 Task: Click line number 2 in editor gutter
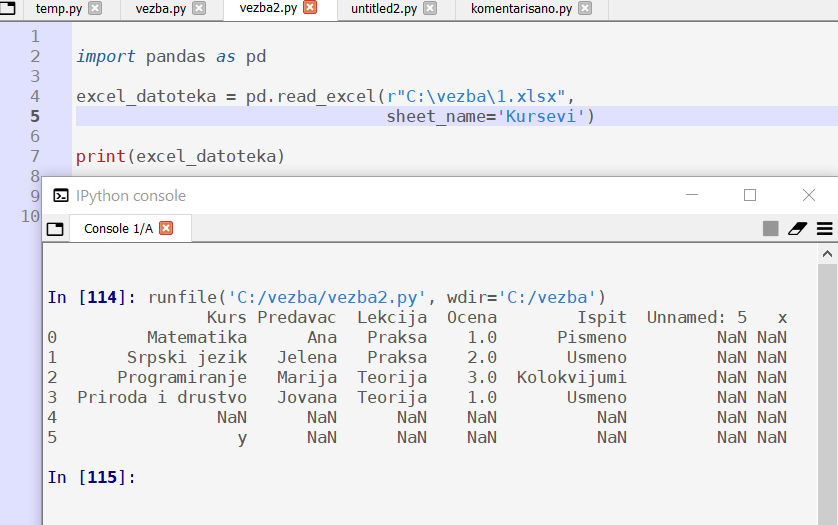click(35, 56)
